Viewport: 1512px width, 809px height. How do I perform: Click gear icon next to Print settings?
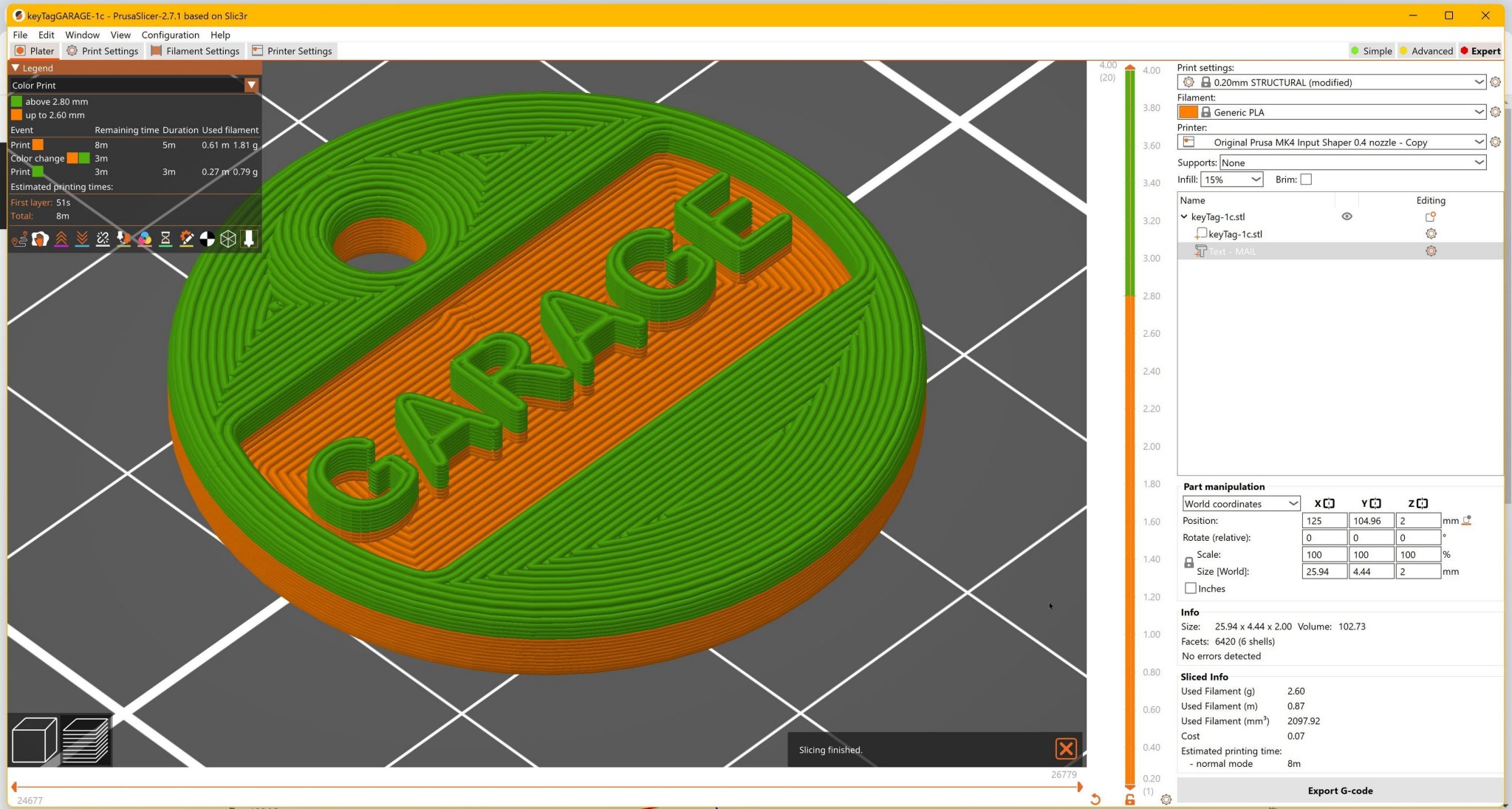[x=1495, y=82]
